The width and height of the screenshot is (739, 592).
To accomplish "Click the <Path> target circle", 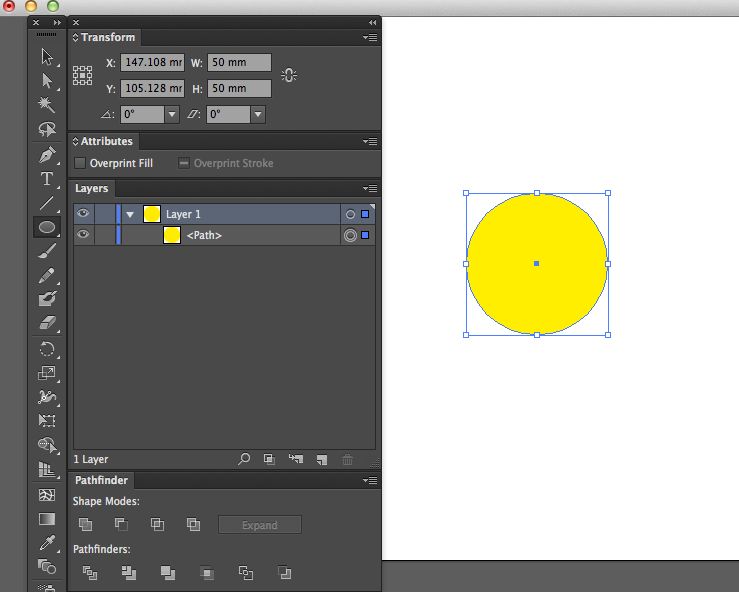I will [350, 235].
